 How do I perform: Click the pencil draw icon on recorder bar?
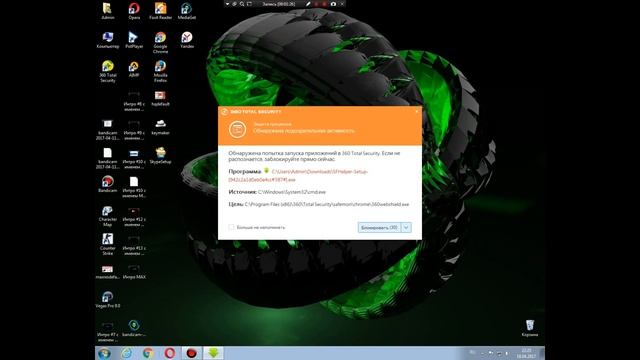click(x=309, y=4)
